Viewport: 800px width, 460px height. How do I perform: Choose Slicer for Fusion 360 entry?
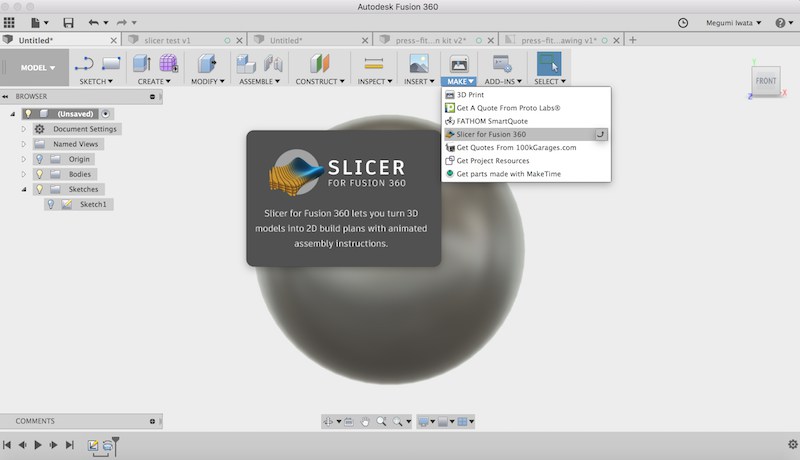coord(526,134)
